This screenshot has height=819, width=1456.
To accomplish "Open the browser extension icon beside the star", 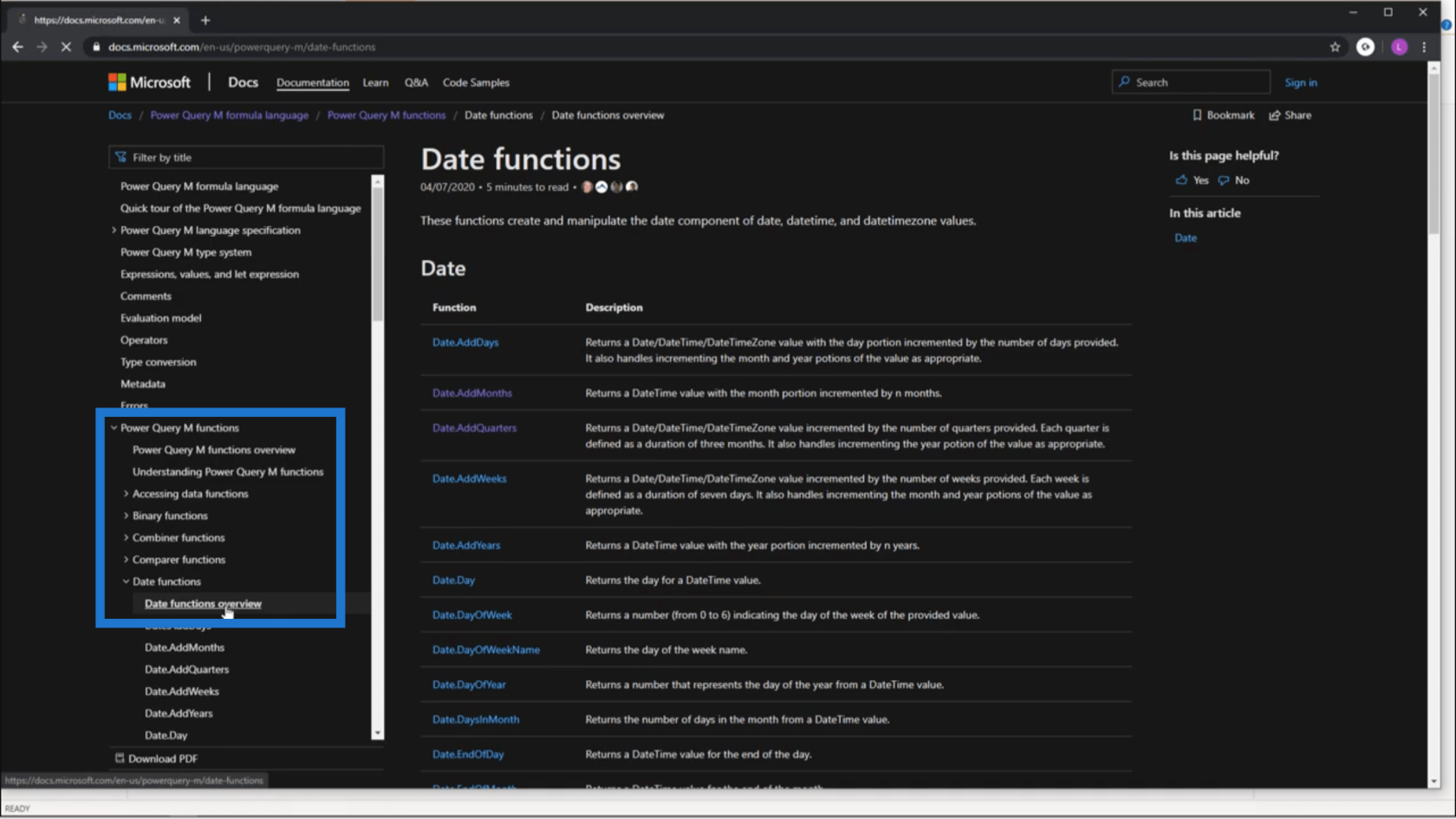I will pos(1365,47).
